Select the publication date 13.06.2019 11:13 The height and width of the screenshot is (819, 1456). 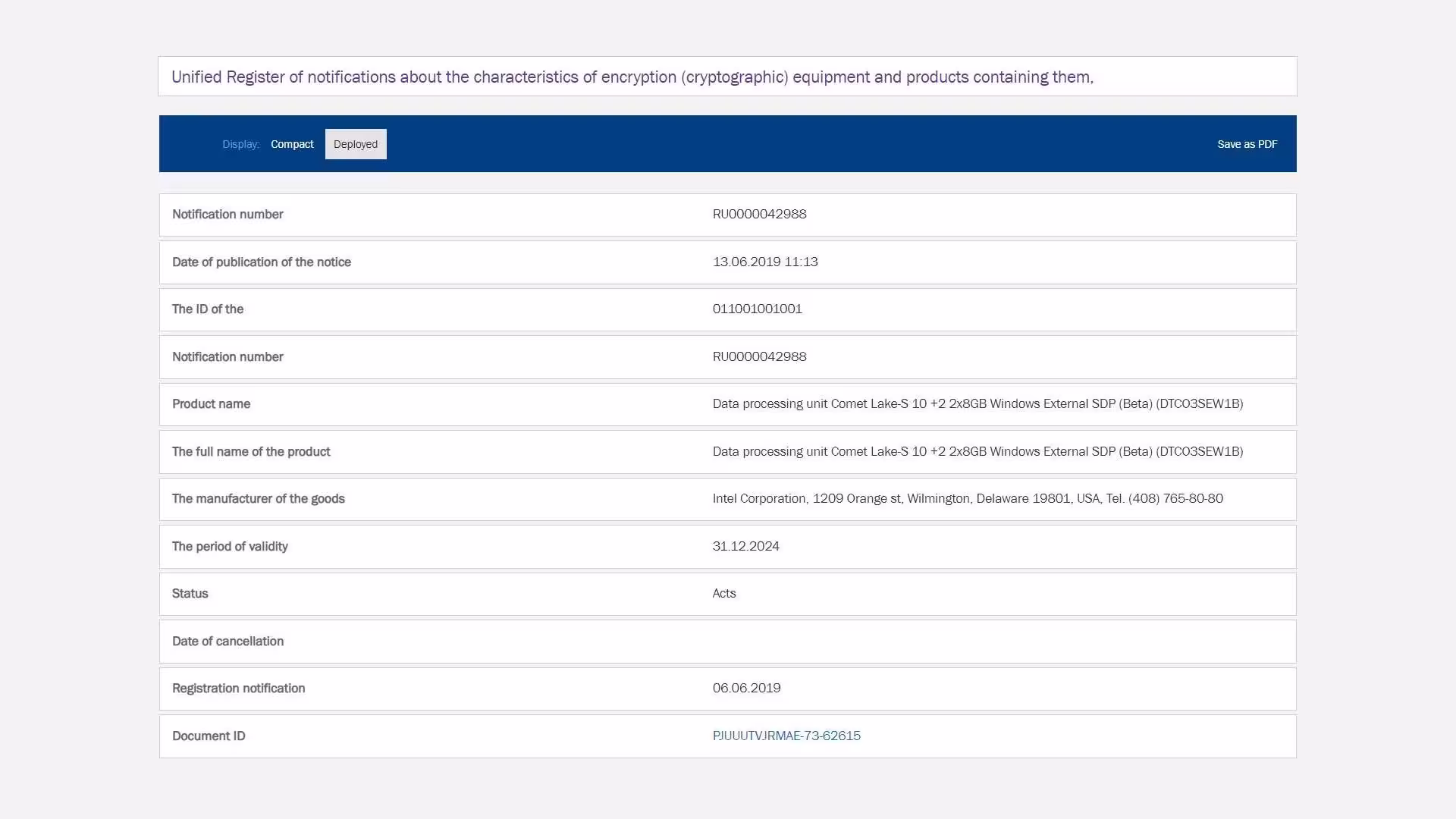tap(765, 262)
